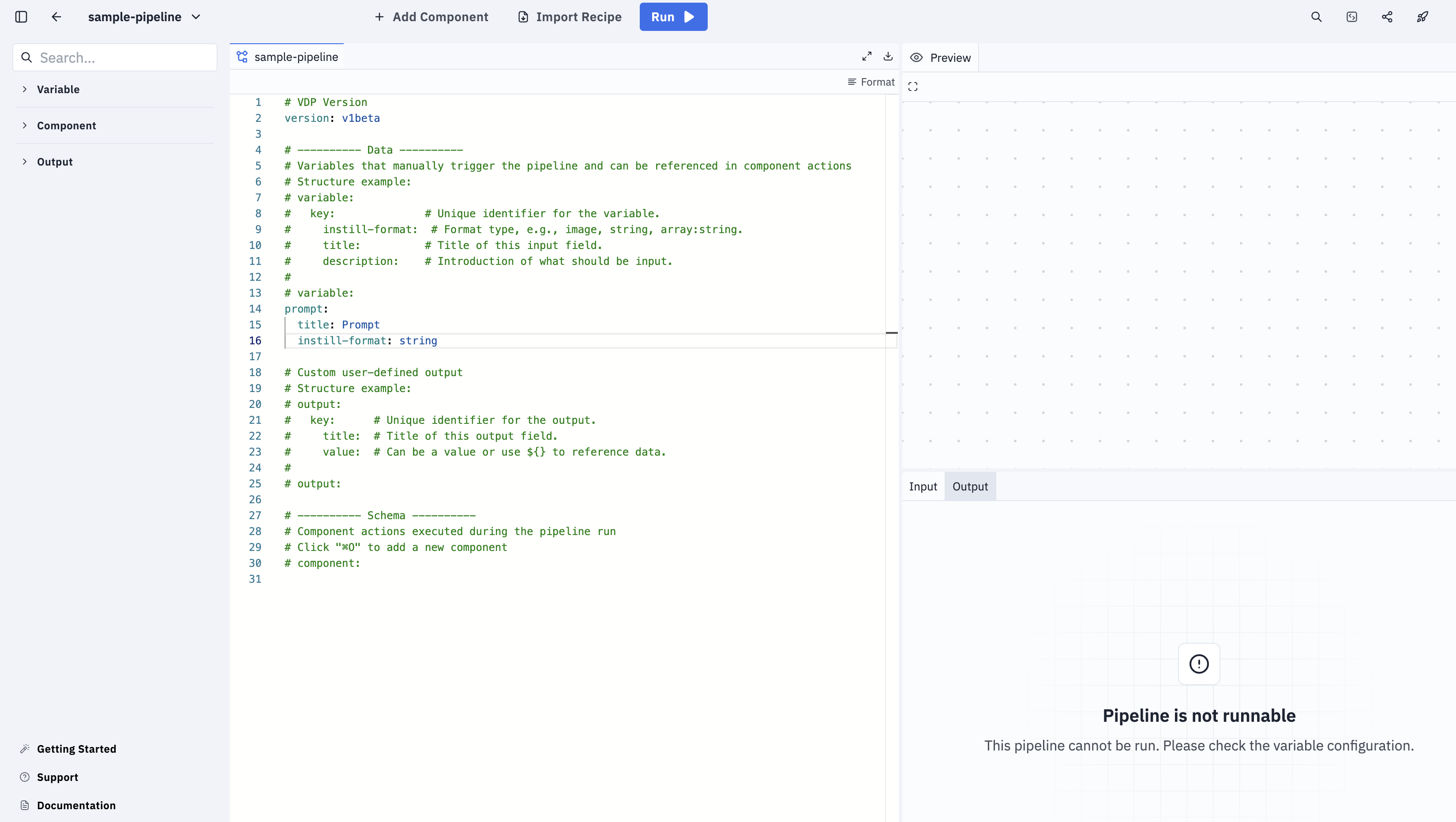Screen dimensions: 1456x822
Task: Switch to the Output tab
Action: [970, 486]
